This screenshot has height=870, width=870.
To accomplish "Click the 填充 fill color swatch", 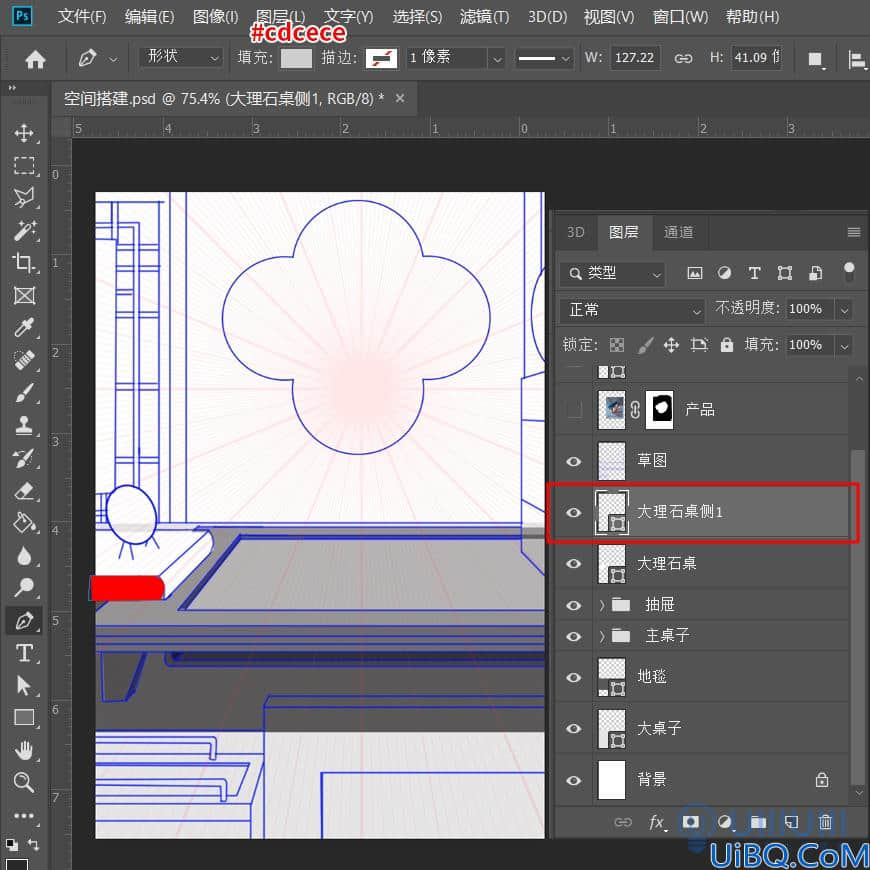I will tap(296, 58).
